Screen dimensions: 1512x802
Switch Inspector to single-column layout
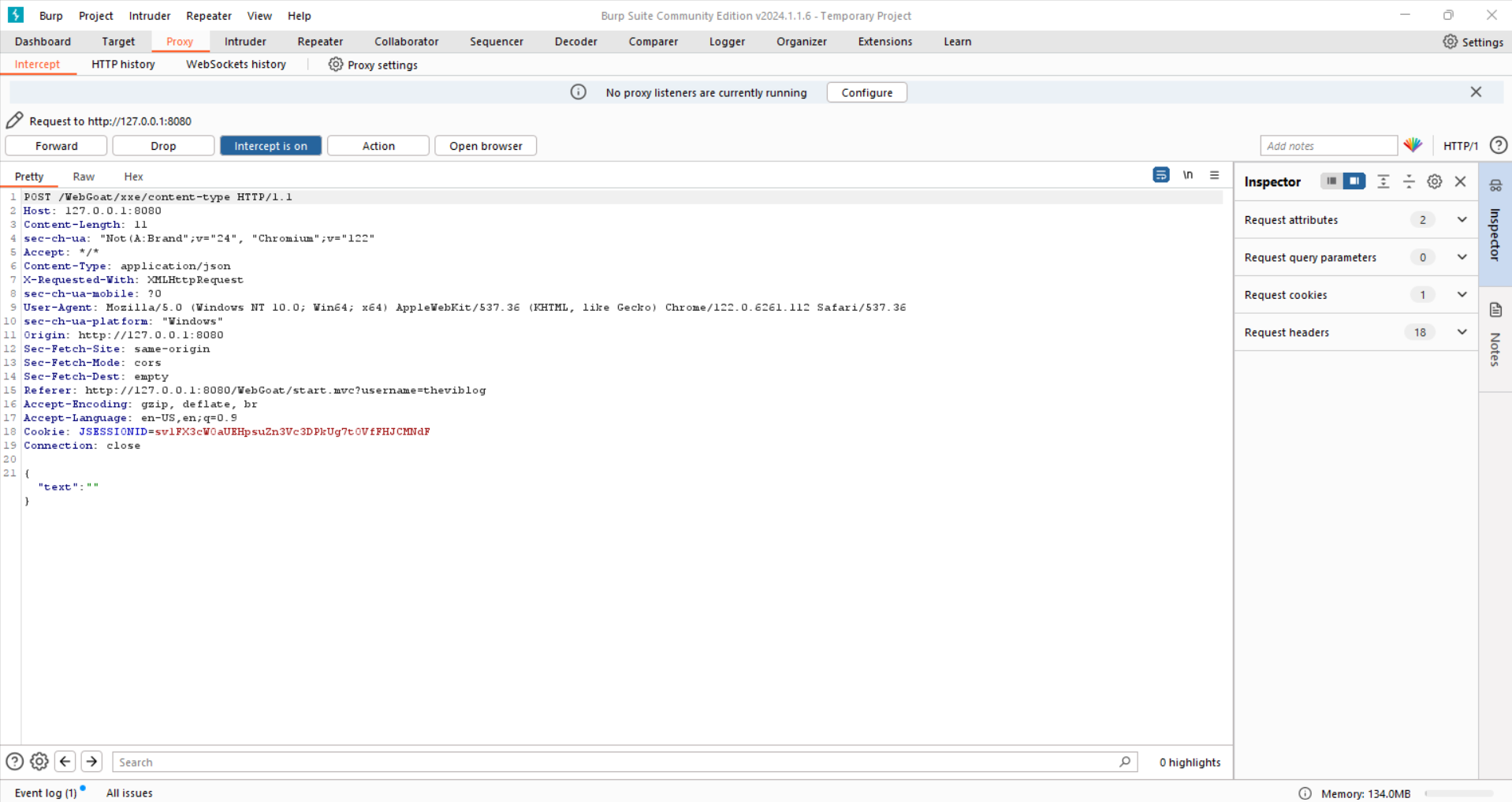[1331, 181]
